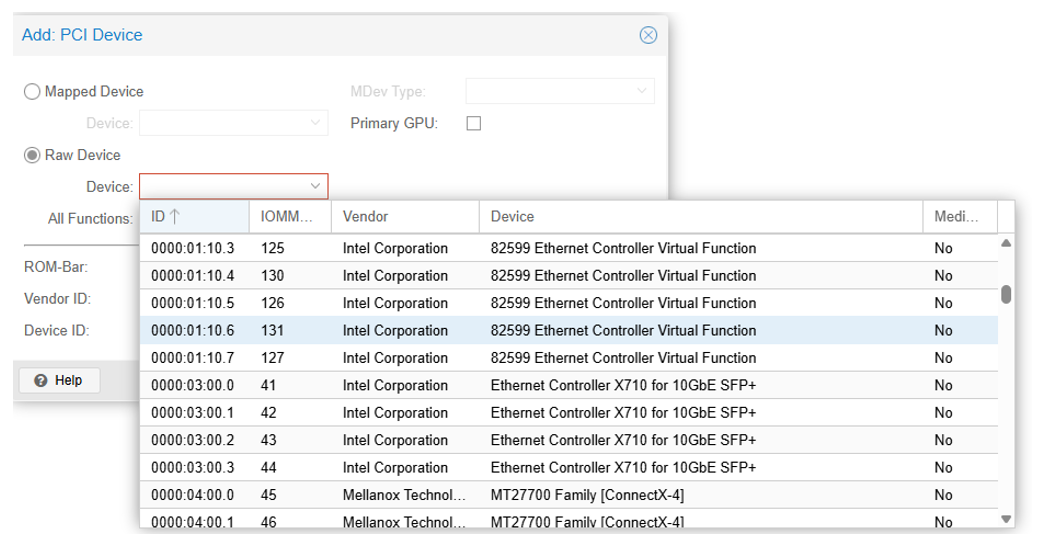This screenshot has width=1037, height=543.
Task: Click MT27700 Family [ConnectX-4] in row 0000:04:00.0
Action: pos(587,495)
